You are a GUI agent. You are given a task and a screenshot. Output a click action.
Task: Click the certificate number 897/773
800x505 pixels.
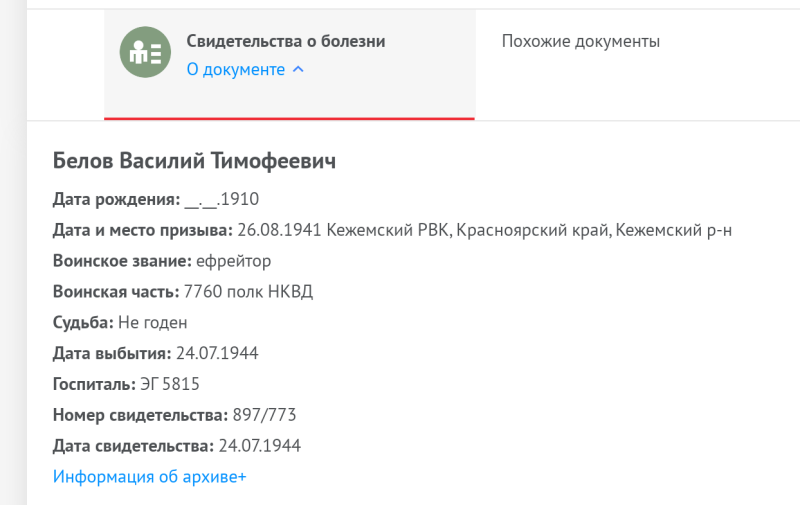click(264, 415)
